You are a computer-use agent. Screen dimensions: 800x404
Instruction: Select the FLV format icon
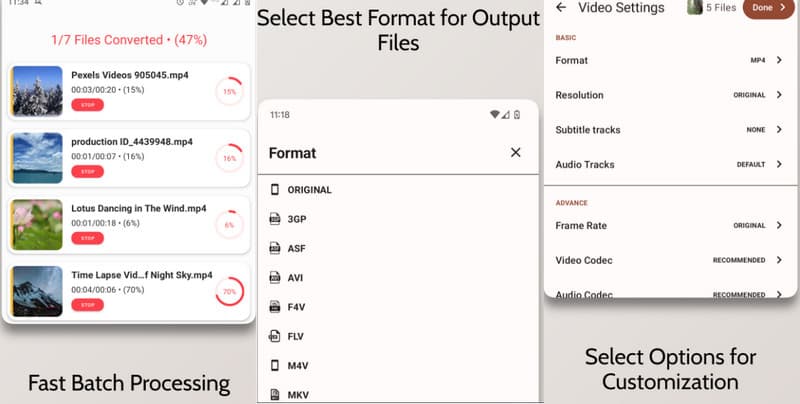pyautogui.click(x=275, y=336)
